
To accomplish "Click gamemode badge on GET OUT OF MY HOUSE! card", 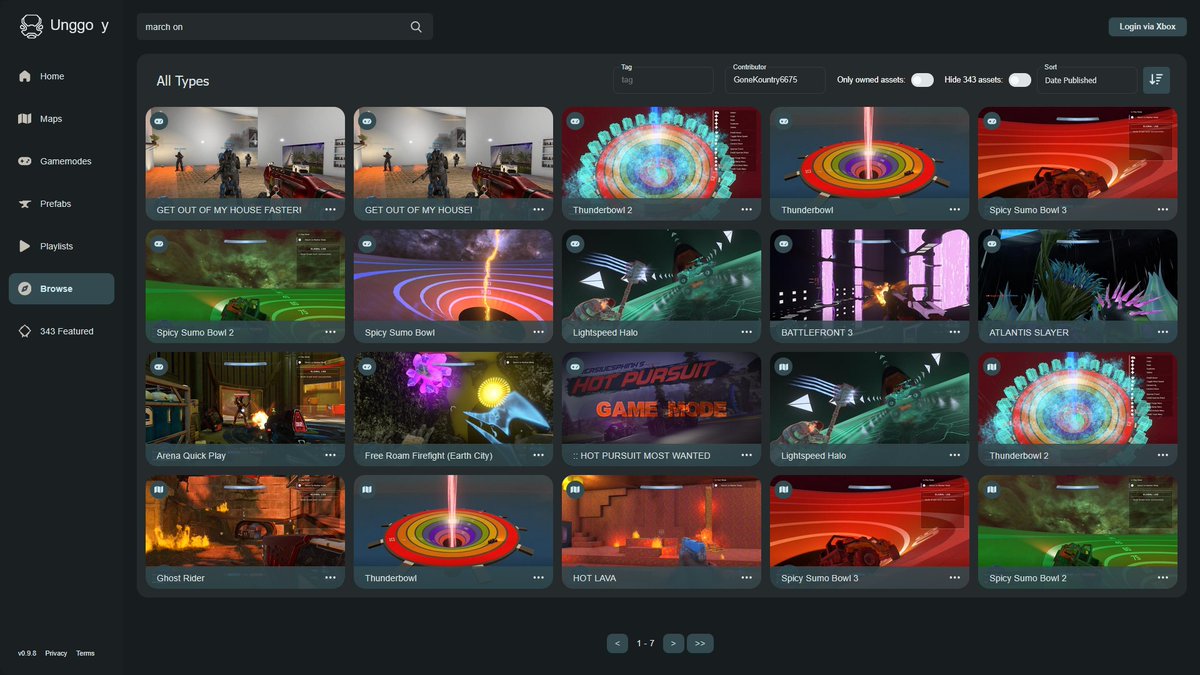I will 367,121.
